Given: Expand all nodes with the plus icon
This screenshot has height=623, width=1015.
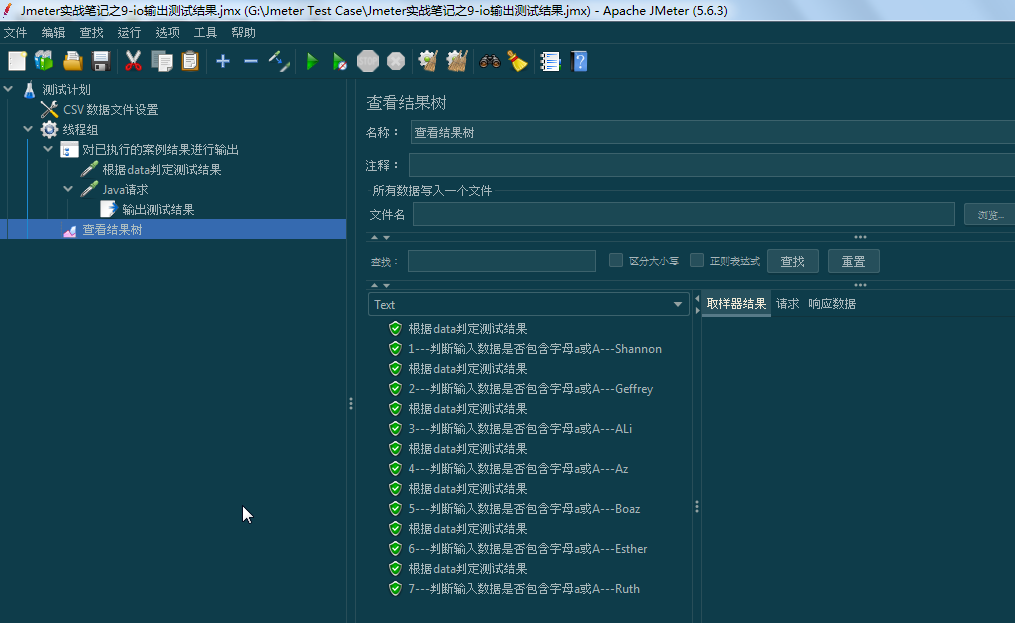Looking at the screenshot, I should pyautogui.click(x=222, y=61).
